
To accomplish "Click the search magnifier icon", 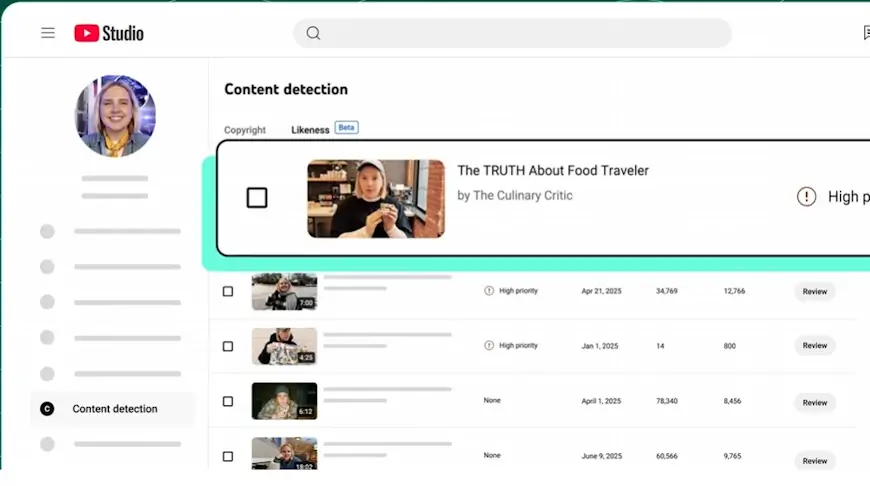I will tap(313, 33).
